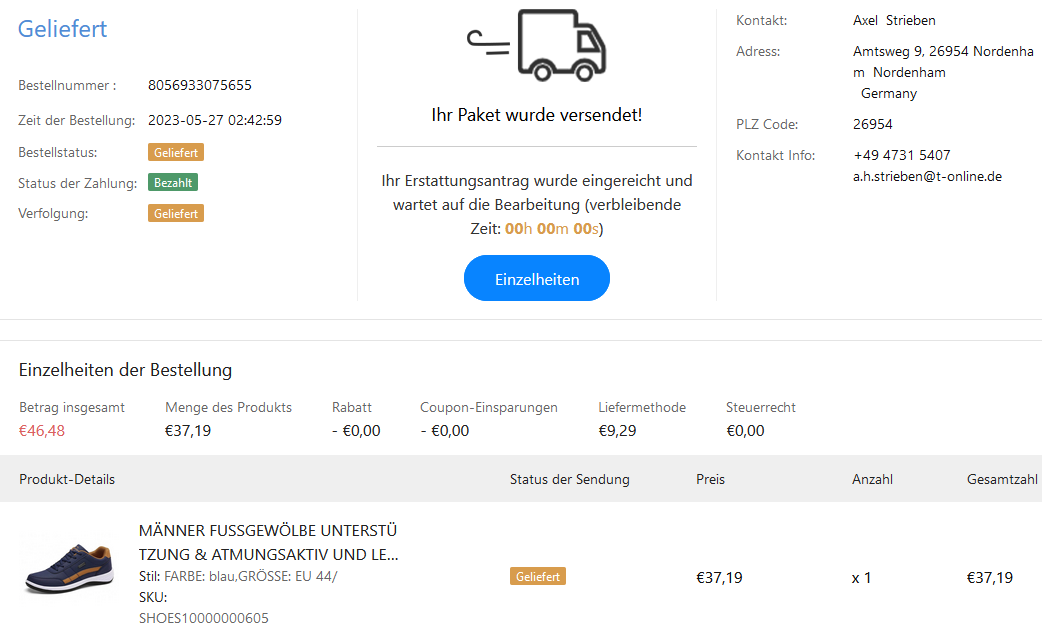Image resolution: width=1042 pixels, height=641 pixels.
Task: Click the Geliefert badge beside Verfolgung
Action: tap(176, 214)
